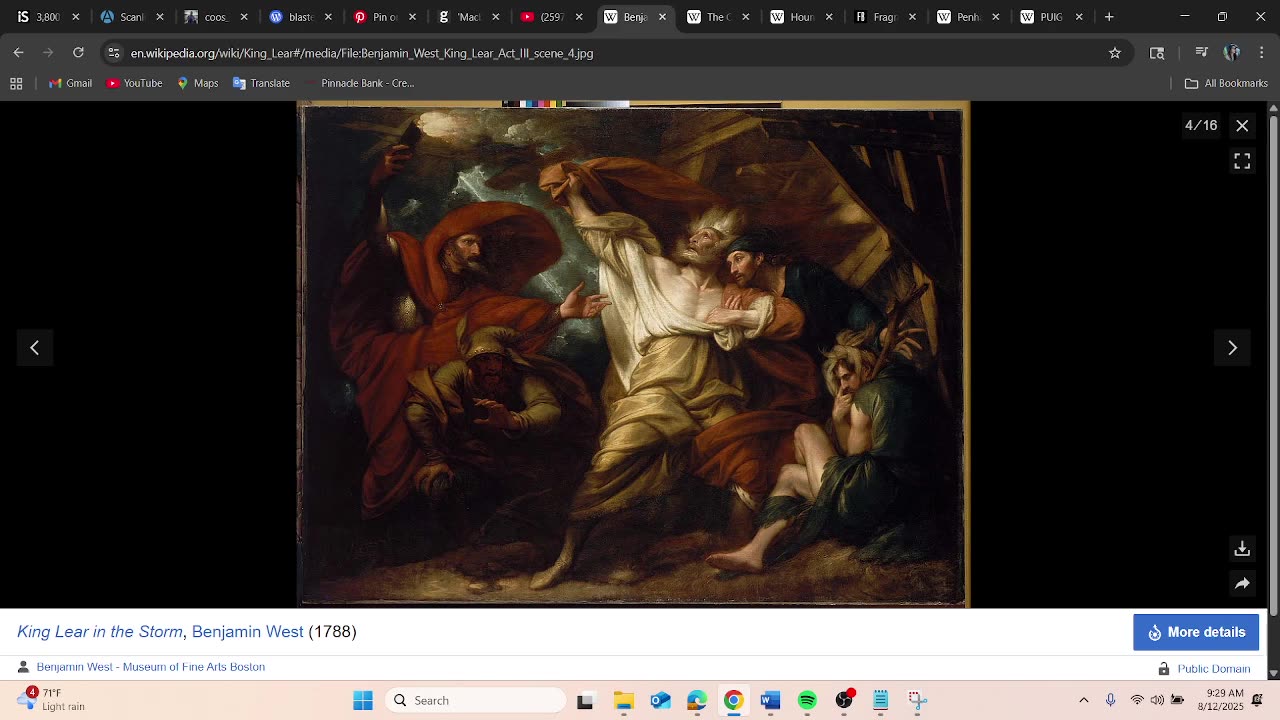The width and height of the screenshot is (1280, 720).
Task: Close the media viewer with the X
Action: [1242, 126]
